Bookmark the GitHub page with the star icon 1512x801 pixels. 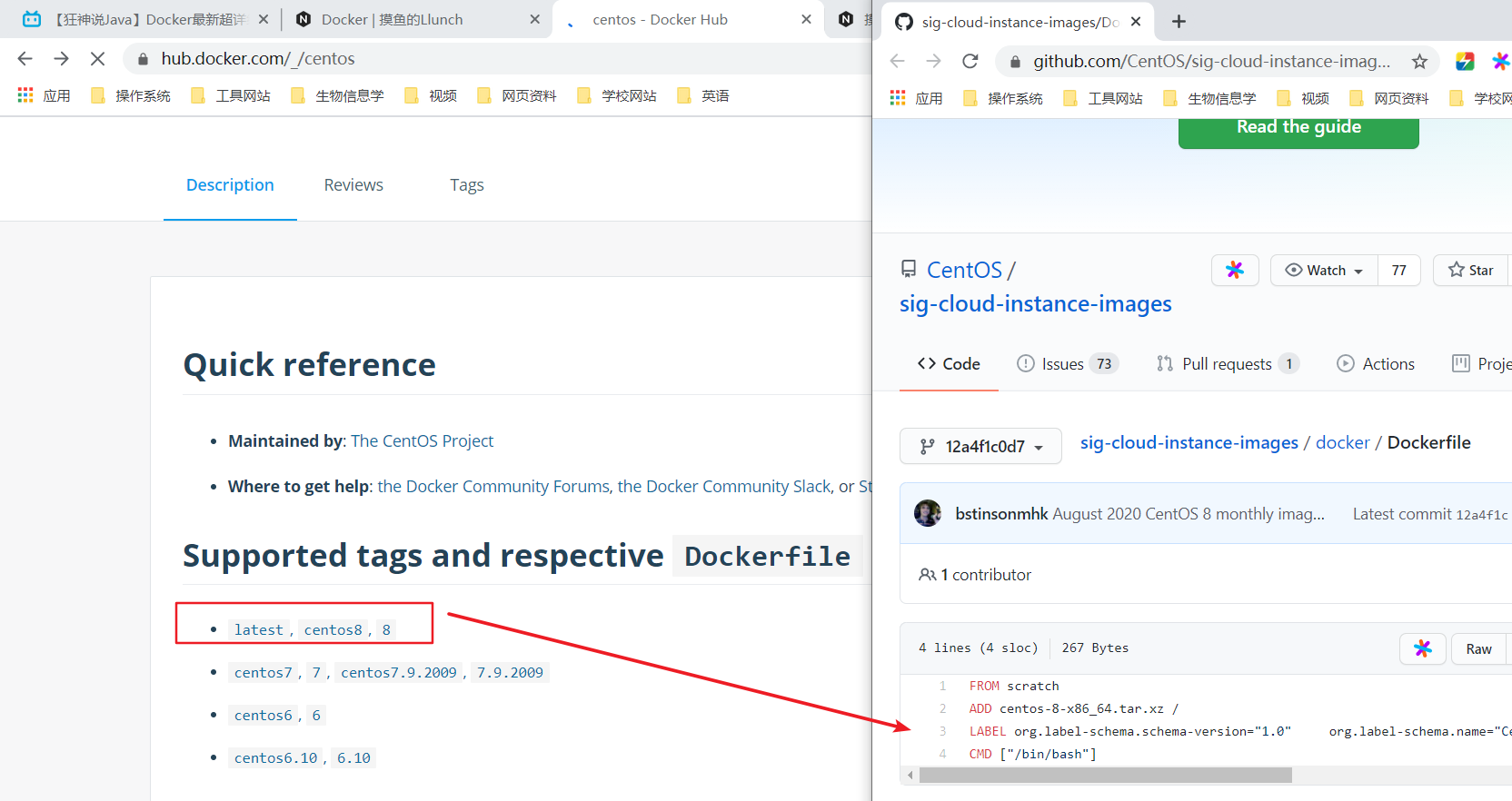pos(1419,61)
